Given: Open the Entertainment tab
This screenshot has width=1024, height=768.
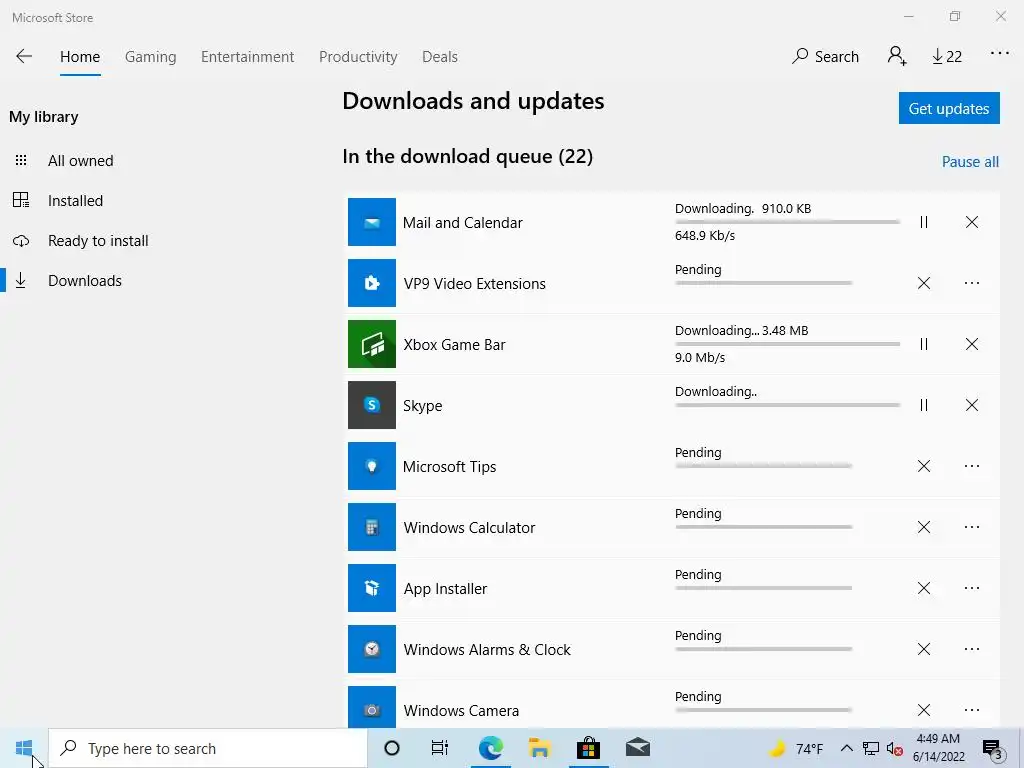Looking at the screenshot, I should pyautogui.click(x=248, y=57).
